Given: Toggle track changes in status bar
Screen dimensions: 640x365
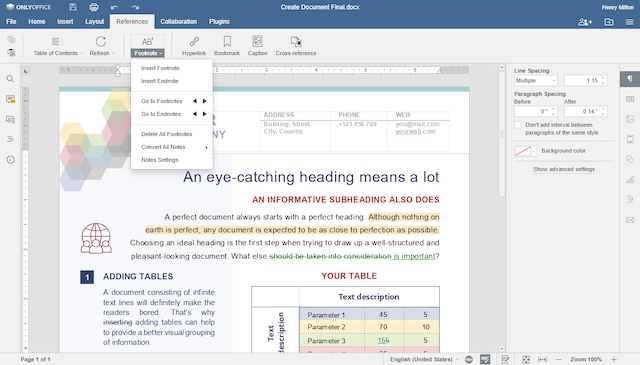Looking at the screenshot, I should (x=505, y=359).
